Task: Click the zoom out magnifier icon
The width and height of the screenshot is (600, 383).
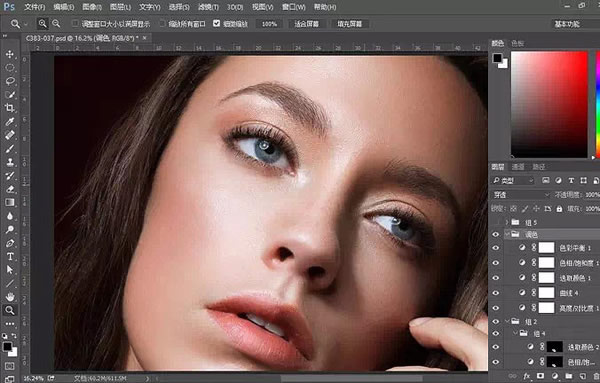Action: [x=56, y=24]
